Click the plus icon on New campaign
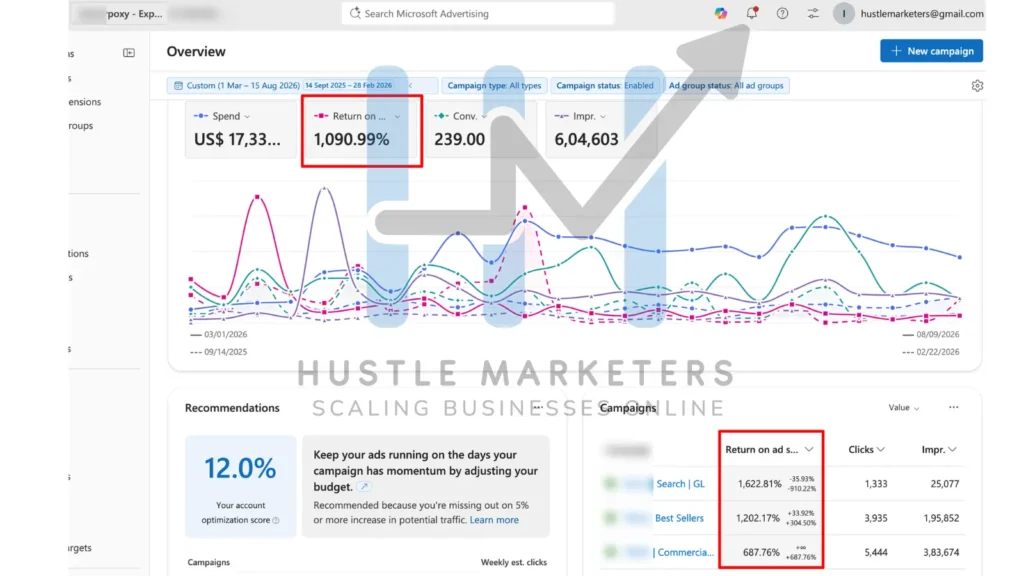This screenshot has width=1024, height=576. (896, 51)
